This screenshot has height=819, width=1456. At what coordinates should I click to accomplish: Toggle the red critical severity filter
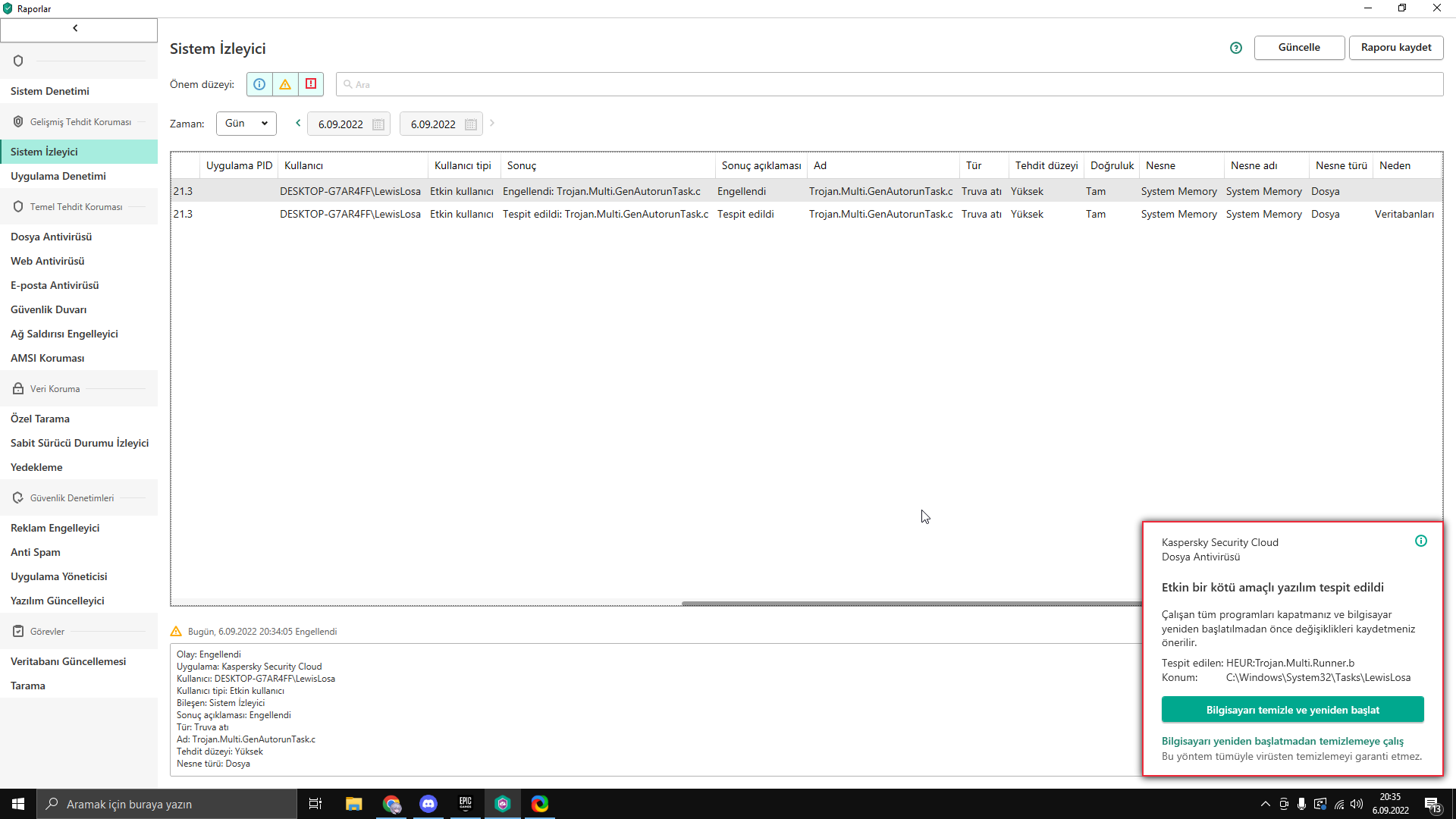pos(311,84)
